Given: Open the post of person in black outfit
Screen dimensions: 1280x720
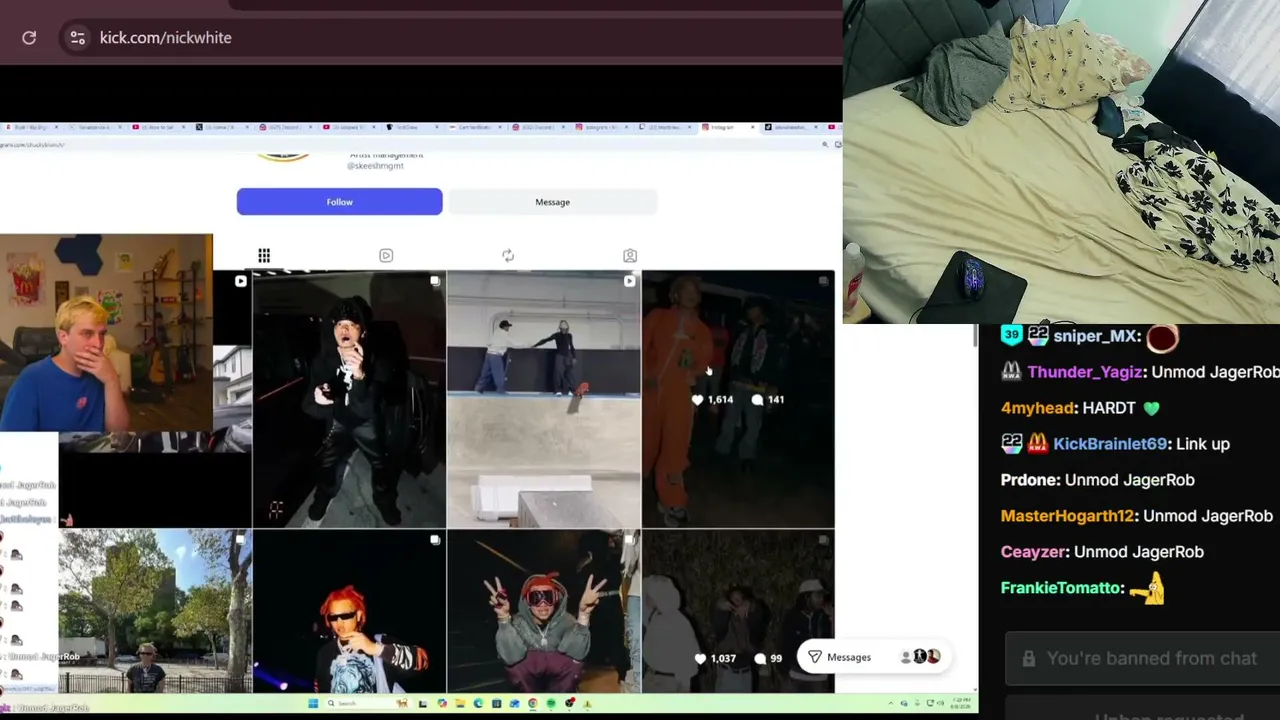Looking at the screenshot, I should (x=349, y=399).
